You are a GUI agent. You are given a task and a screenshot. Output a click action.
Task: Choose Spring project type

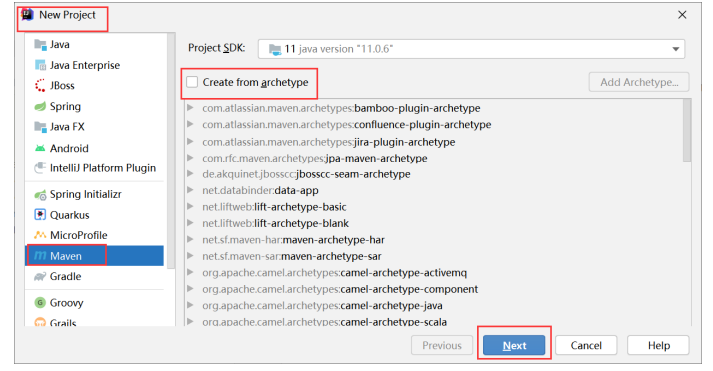click(95, 106)
